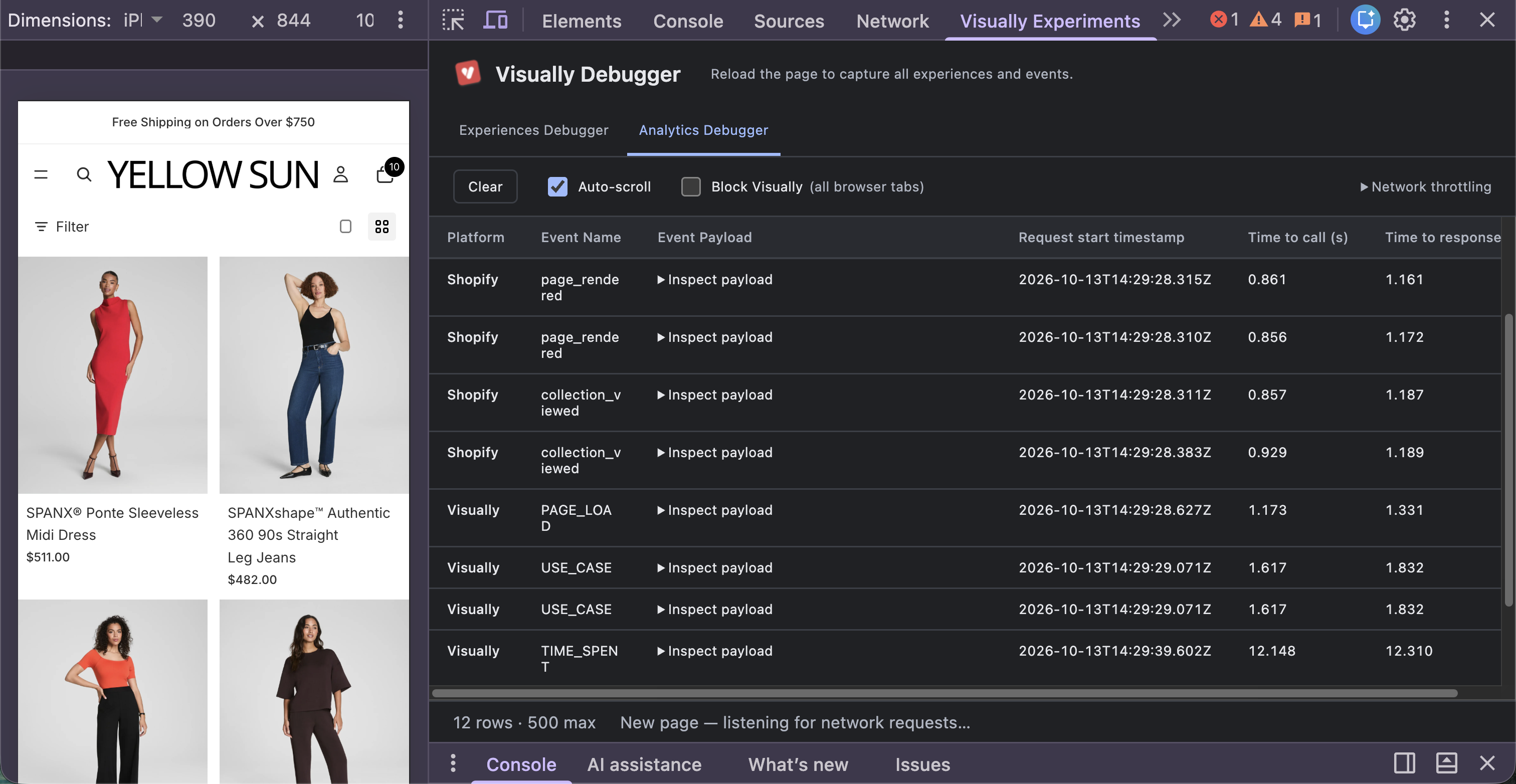
Task: Click the red error count badge
Action: click(x=1224, y=20)
